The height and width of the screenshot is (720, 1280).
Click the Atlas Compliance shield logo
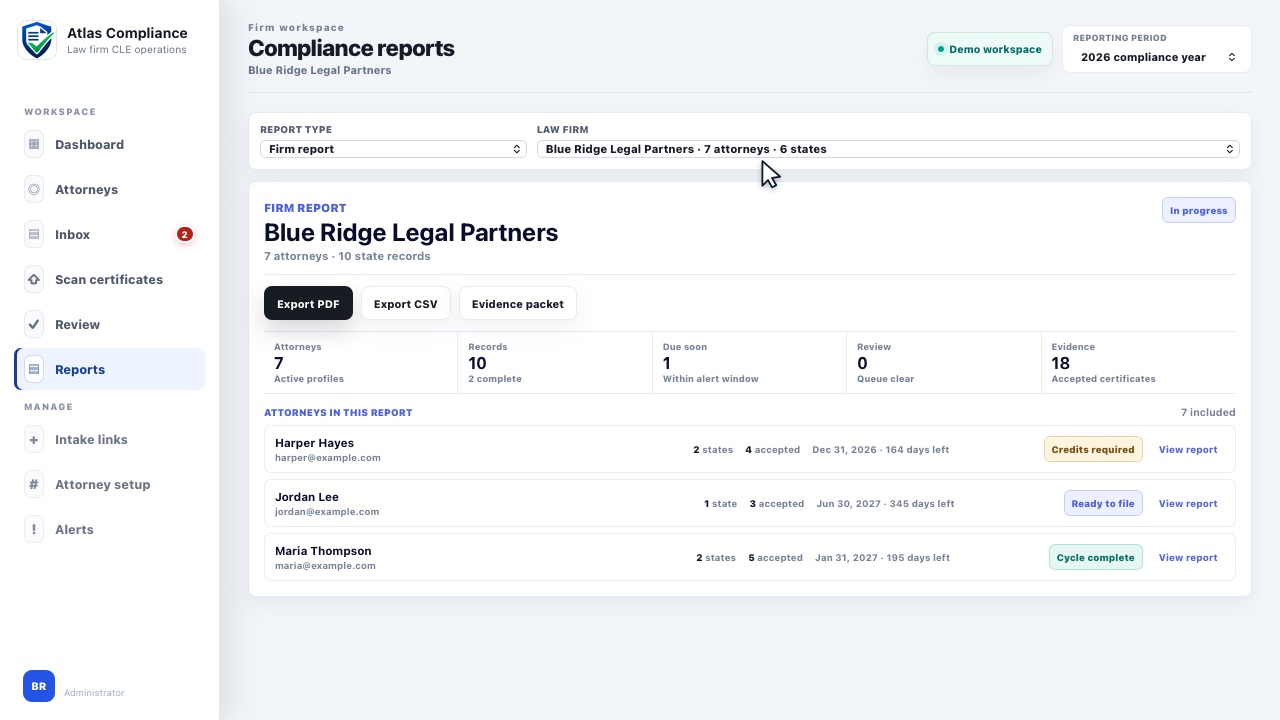(37, 41)
